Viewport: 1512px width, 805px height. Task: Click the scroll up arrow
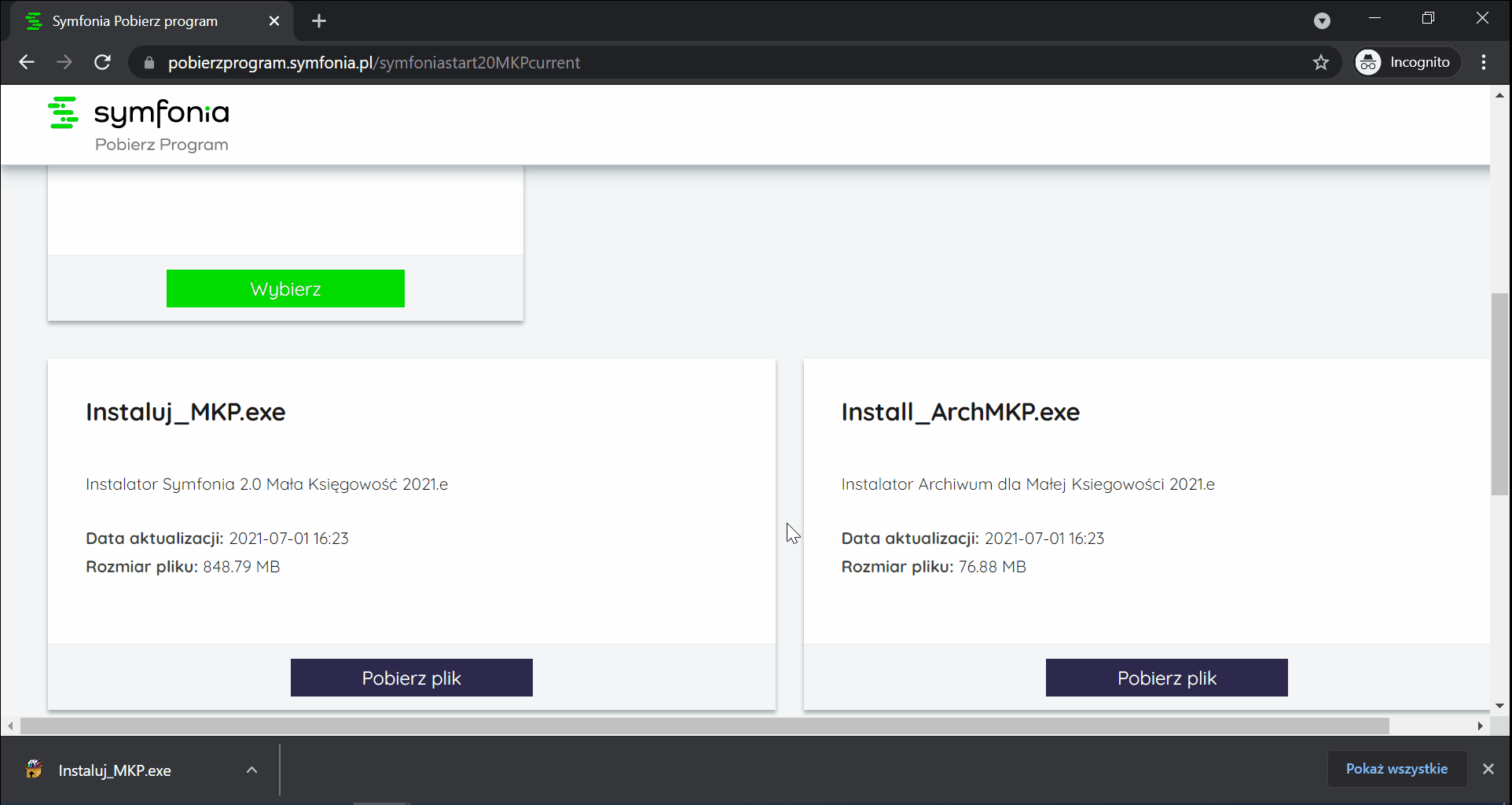pyautogui.click(x=1500, y=95)
